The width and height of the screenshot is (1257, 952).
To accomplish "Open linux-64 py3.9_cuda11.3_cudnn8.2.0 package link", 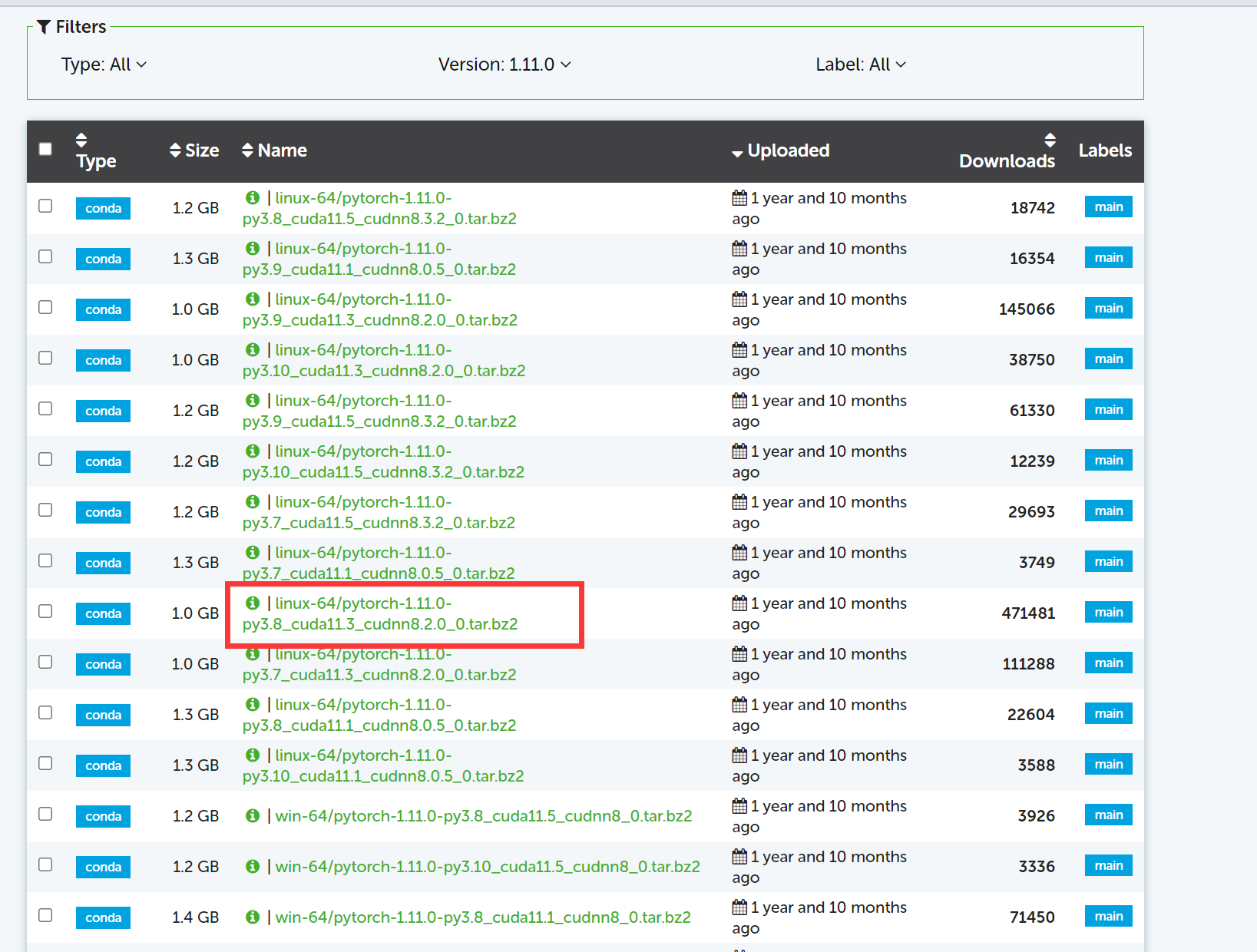I will 380,309.
